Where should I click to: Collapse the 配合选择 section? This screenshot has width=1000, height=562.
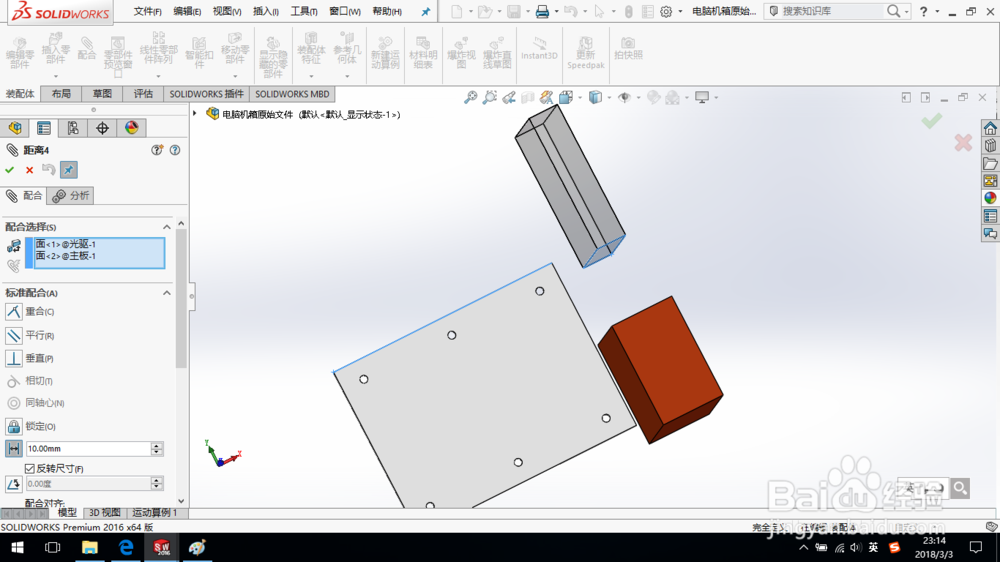[x=166, y=227]
